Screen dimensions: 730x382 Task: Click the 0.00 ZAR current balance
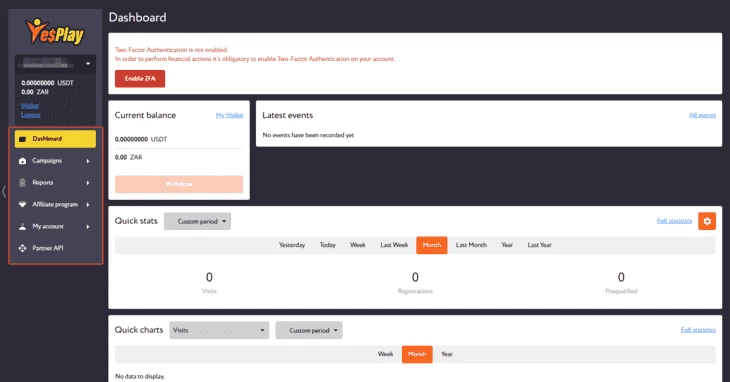tap(128, 157)
